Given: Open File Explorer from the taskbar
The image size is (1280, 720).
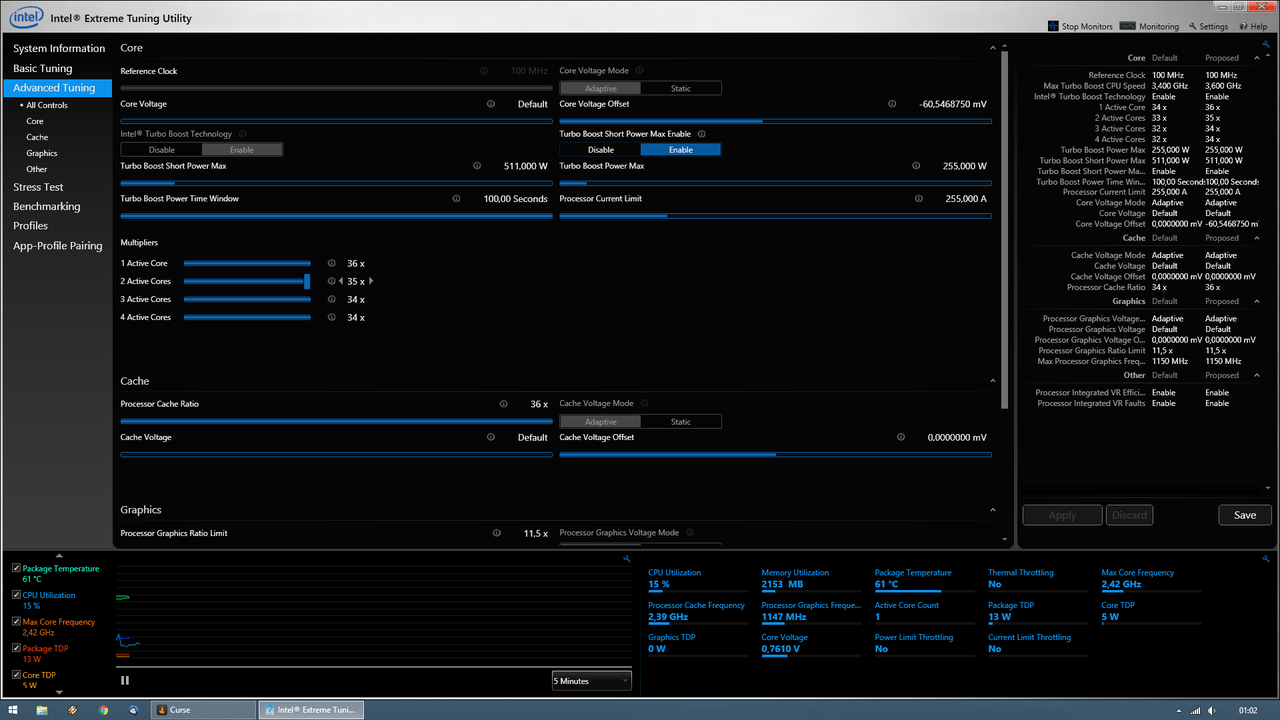Looking at the screenshot, I should pos(42,710).
